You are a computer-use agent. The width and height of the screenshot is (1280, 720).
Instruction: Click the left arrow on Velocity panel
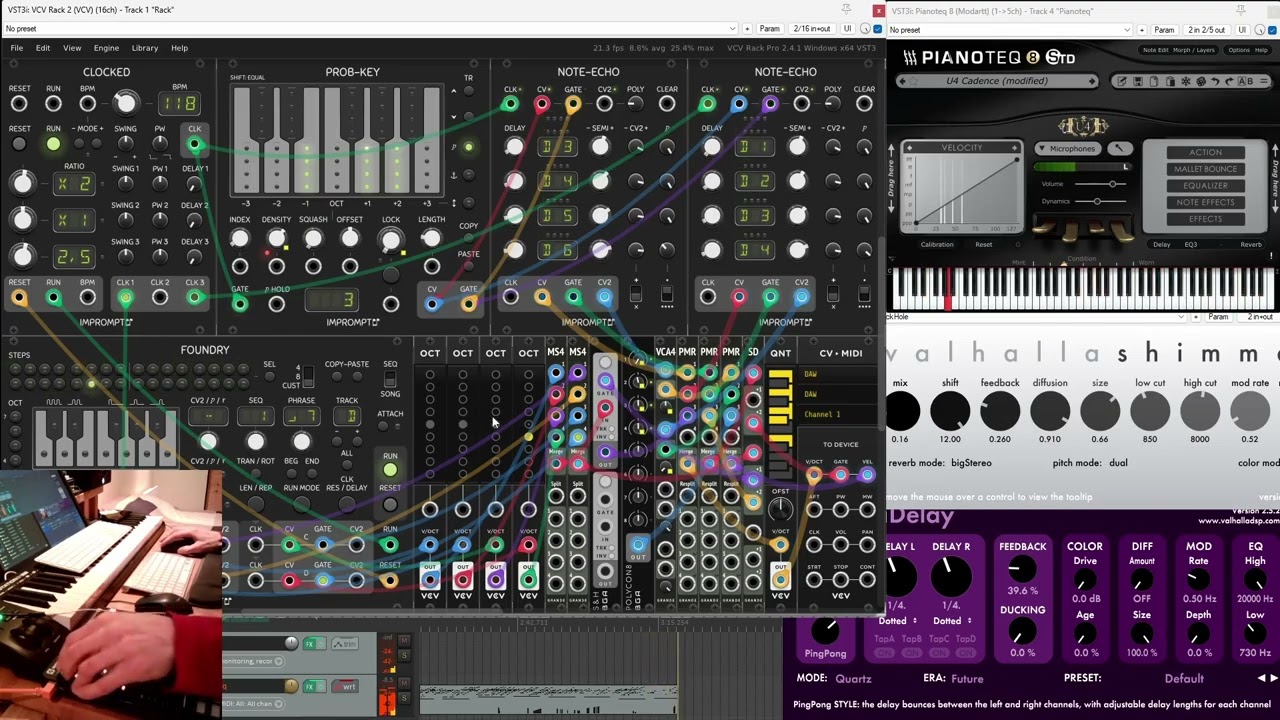909,148
